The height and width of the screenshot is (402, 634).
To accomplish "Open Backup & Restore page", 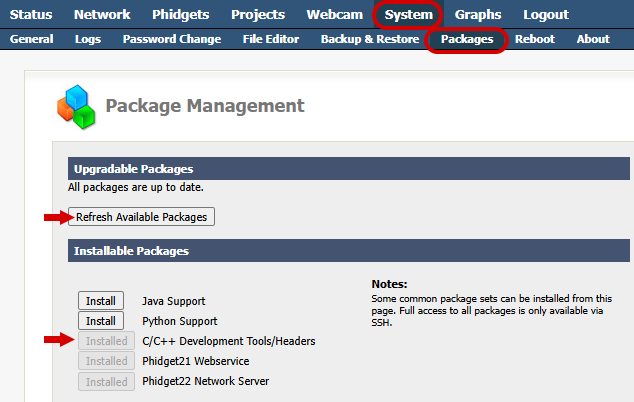I will tap(370, 39).
